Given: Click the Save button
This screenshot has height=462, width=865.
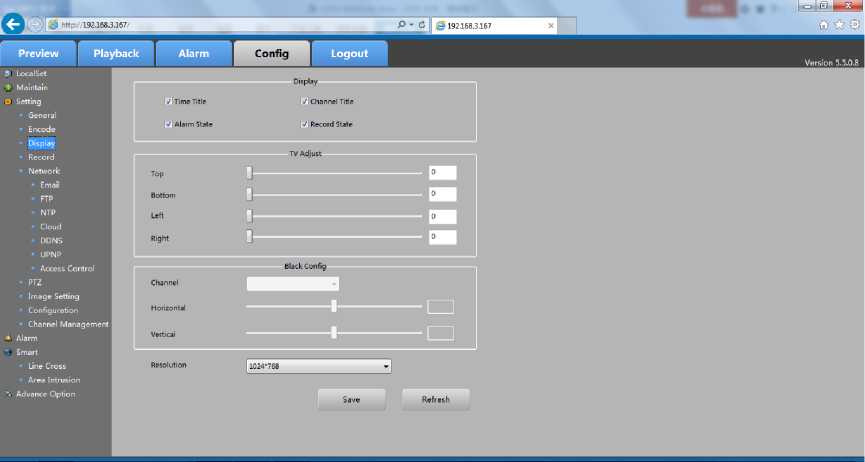Looking at the screenshot, I should point(351,399).
